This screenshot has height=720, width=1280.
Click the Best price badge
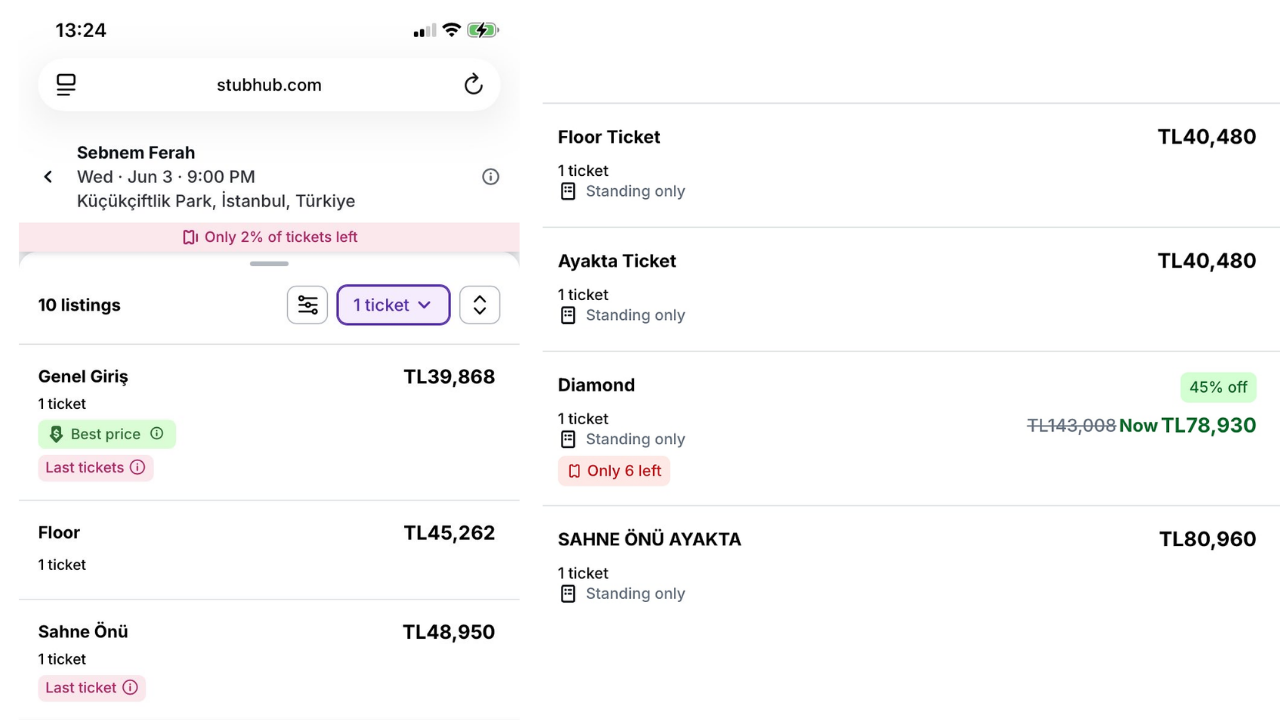(107, 434)
